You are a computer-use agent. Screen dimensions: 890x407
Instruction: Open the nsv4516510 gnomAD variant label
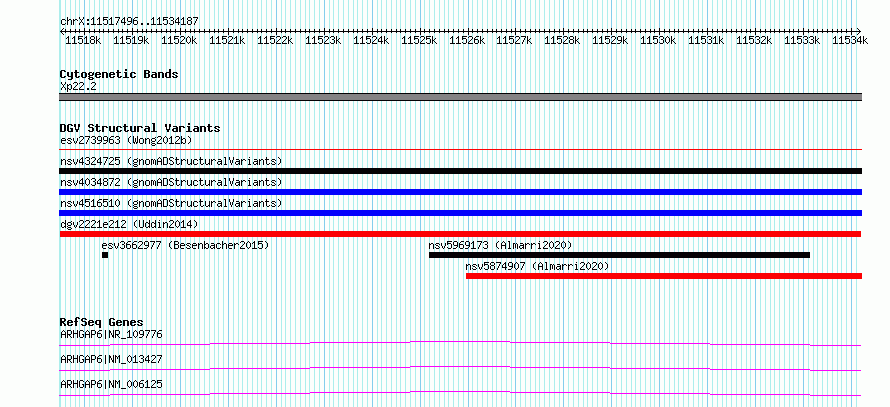171,203
